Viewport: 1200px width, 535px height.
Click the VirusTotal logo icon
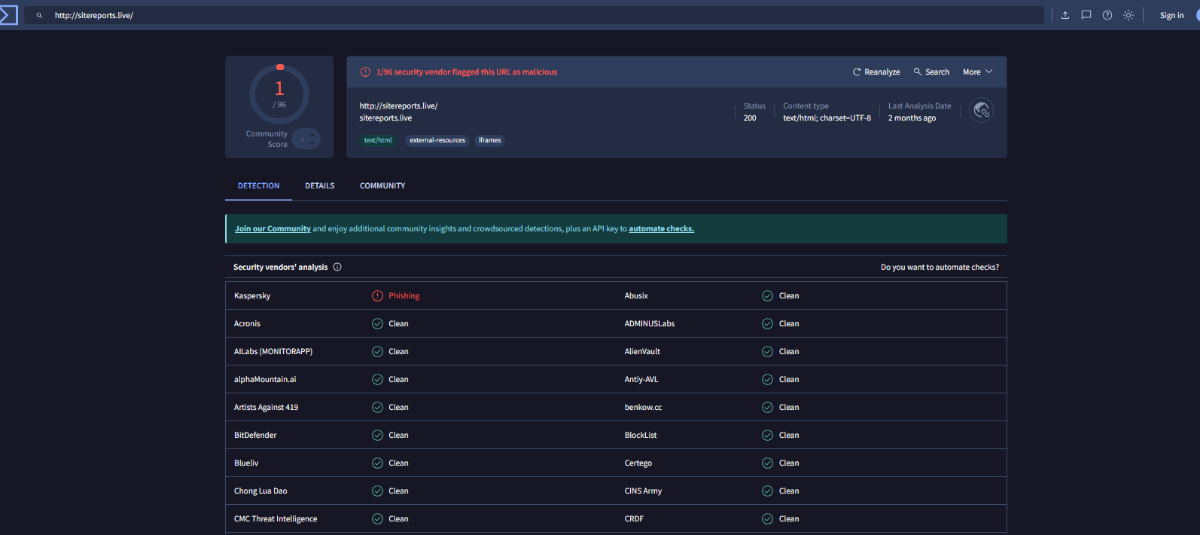pyautogui.click(x=8, y=15)
